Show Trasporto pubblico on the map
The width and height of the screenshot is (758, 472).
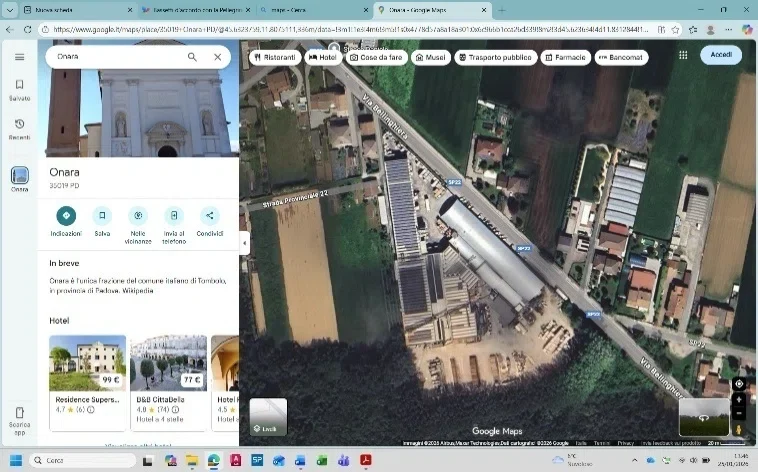pos(496,58)
